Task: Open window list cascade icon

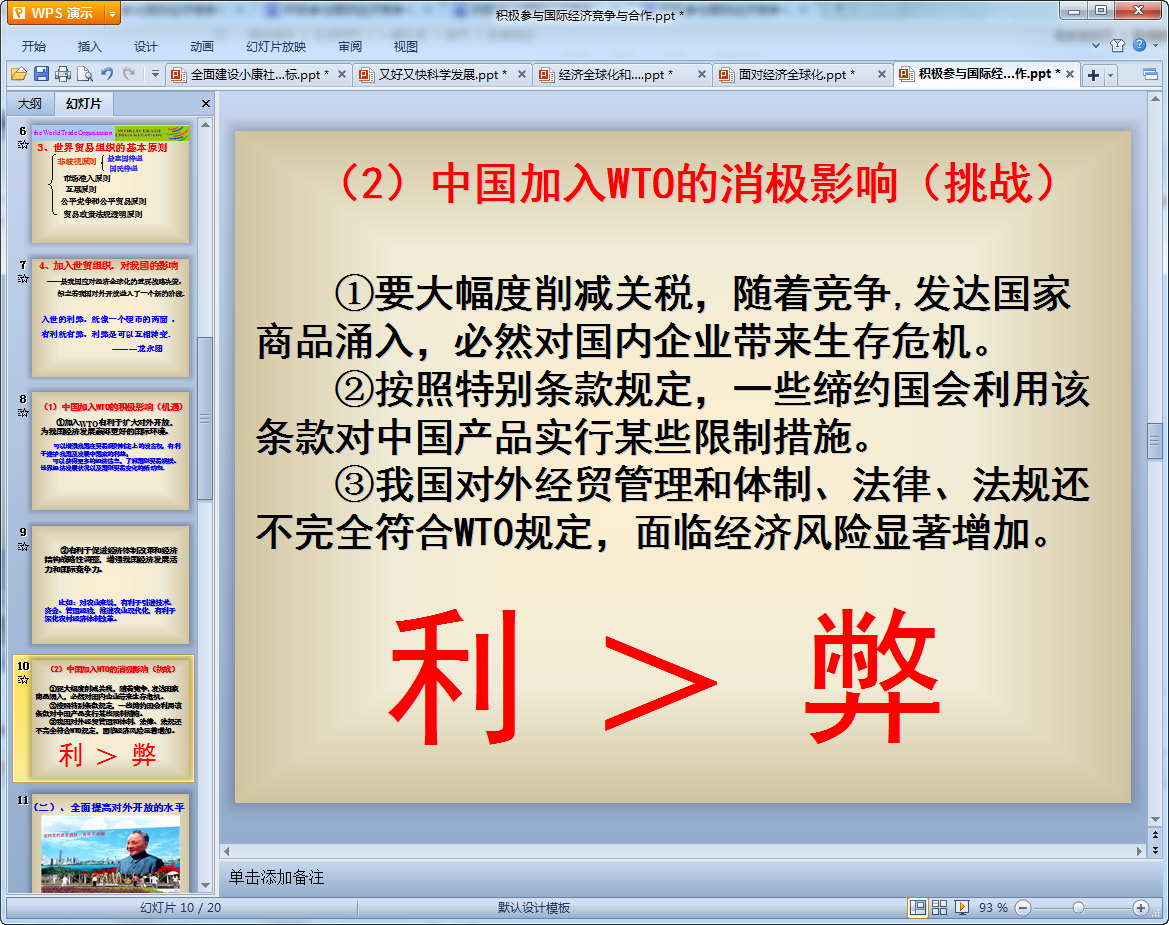Action: click(1150, 74)
